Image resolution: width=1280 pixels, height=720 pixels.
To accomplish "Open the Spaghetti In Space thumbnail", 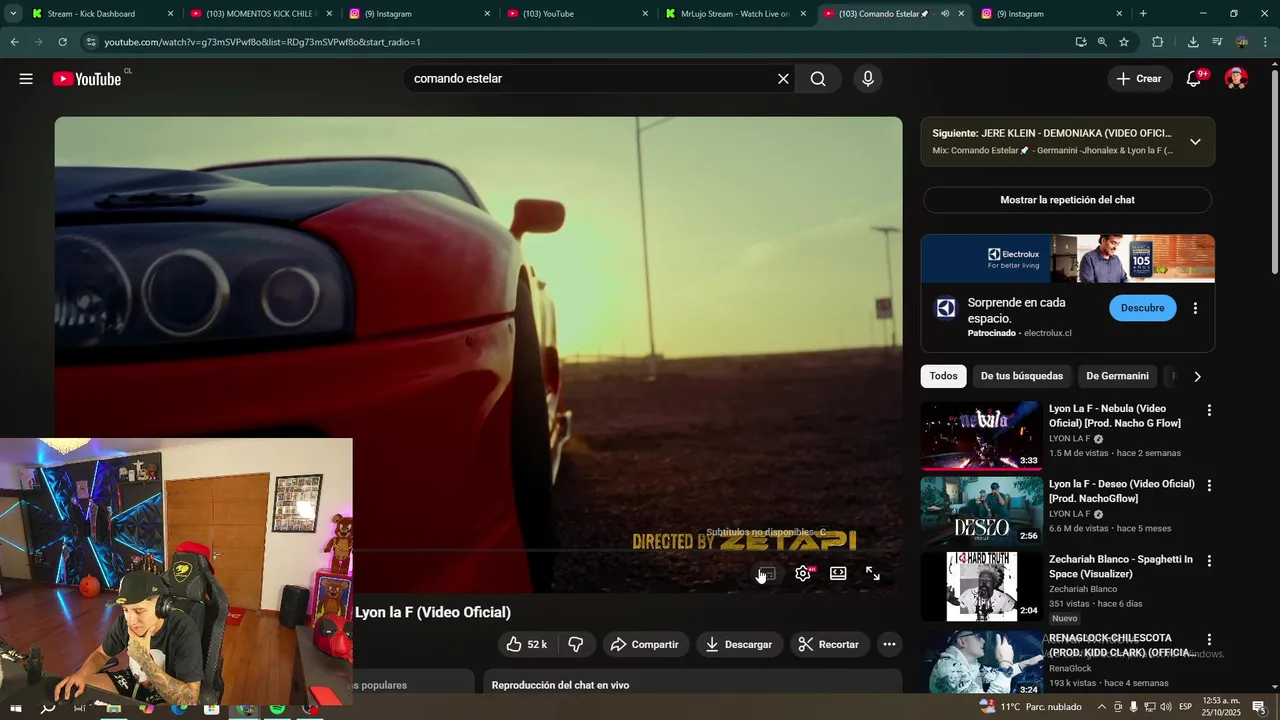I will click(981, 586).
